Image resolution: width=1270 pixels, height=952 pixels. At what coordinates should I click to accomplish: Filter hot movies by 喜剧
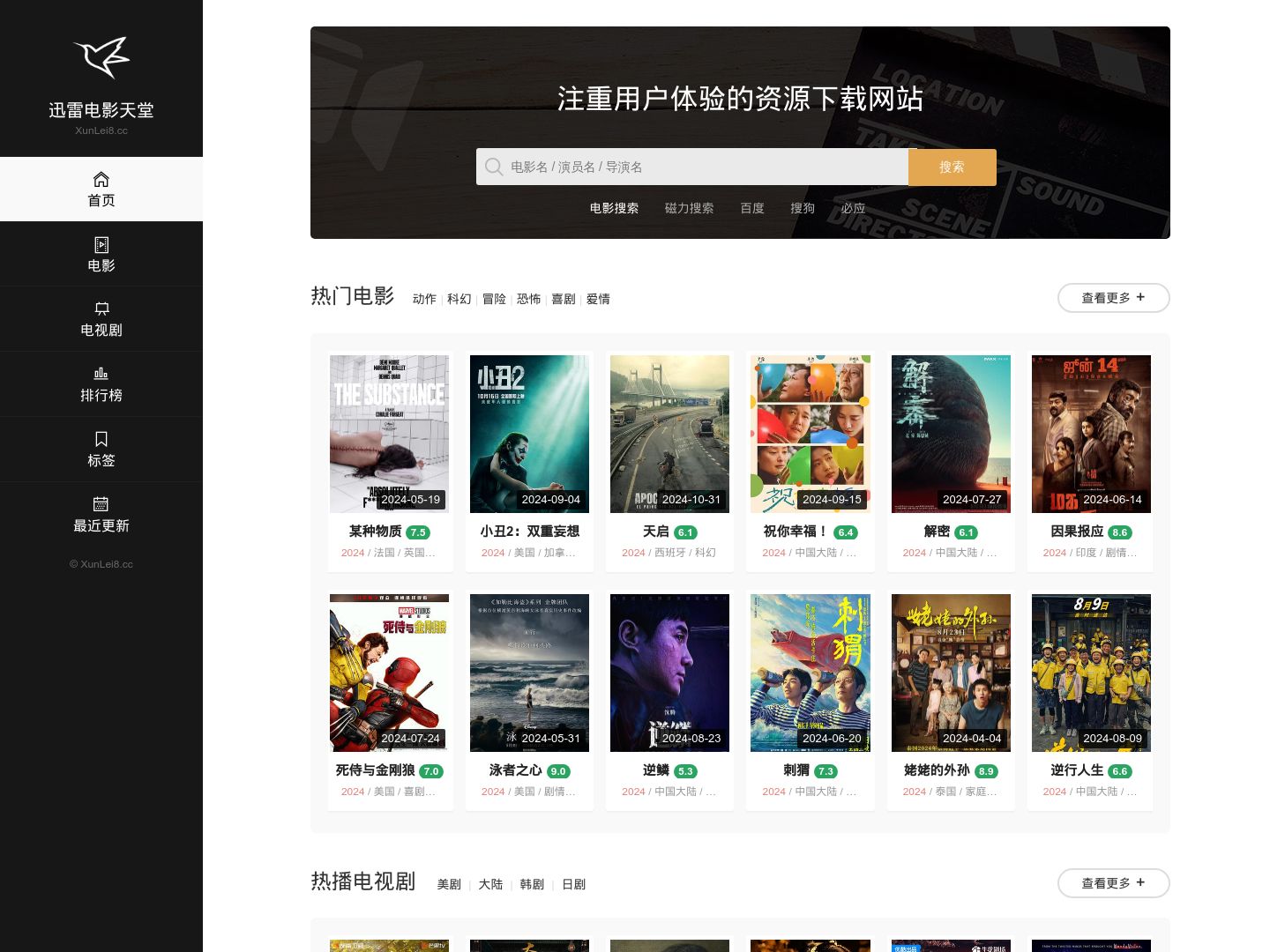point(564,299)
